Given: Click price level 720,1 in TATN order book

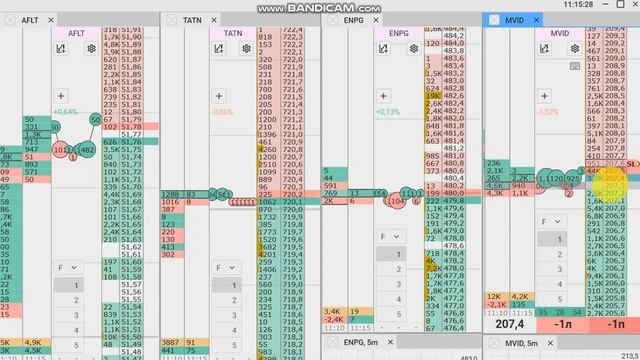Looking at the screenshot, I should [x=292, y=202].
